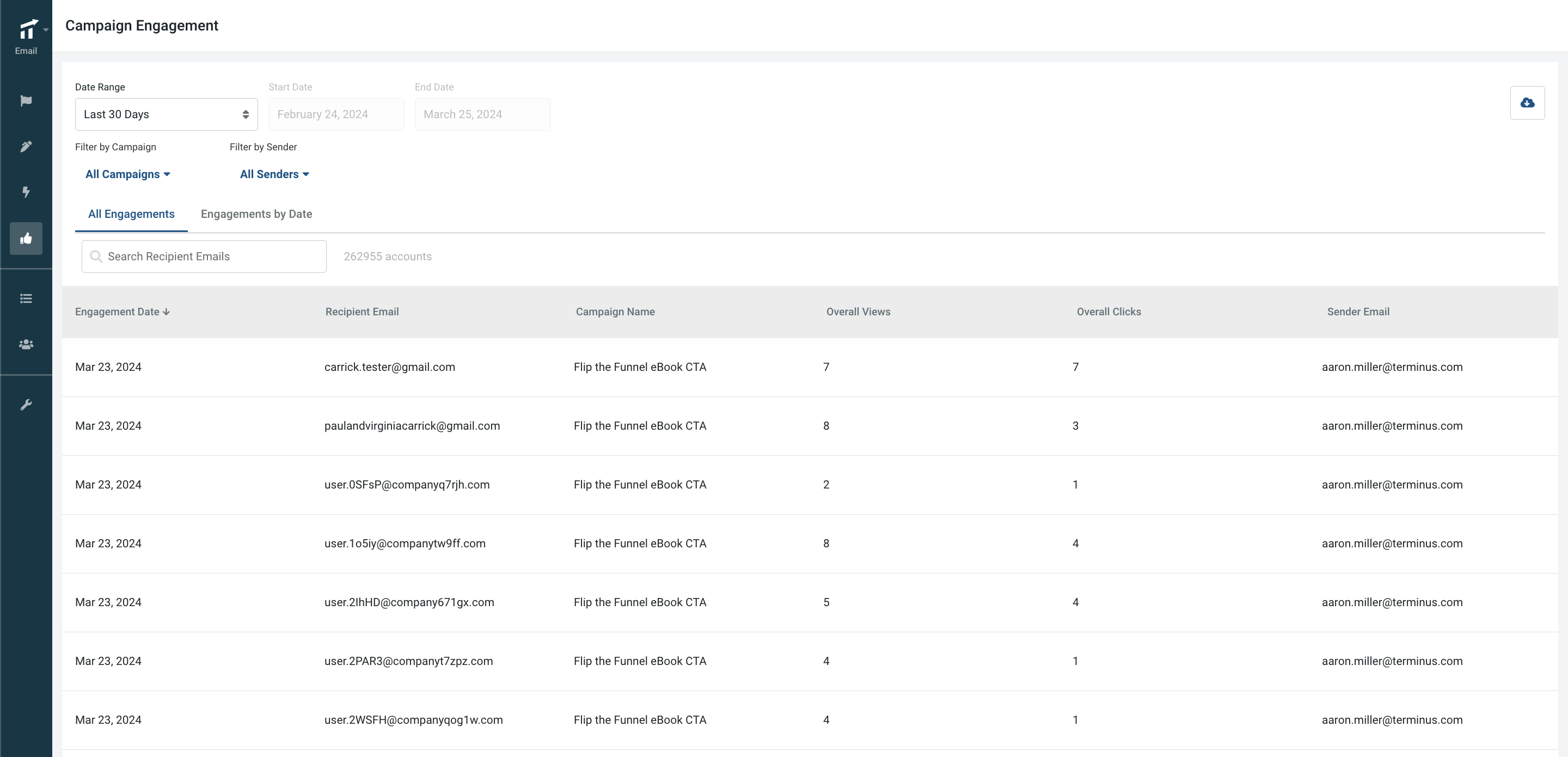The height and width of the screenshot is (757, 1568).
Task: Click carrick.tester@gmail.com recipient cell
Action: 390,367
